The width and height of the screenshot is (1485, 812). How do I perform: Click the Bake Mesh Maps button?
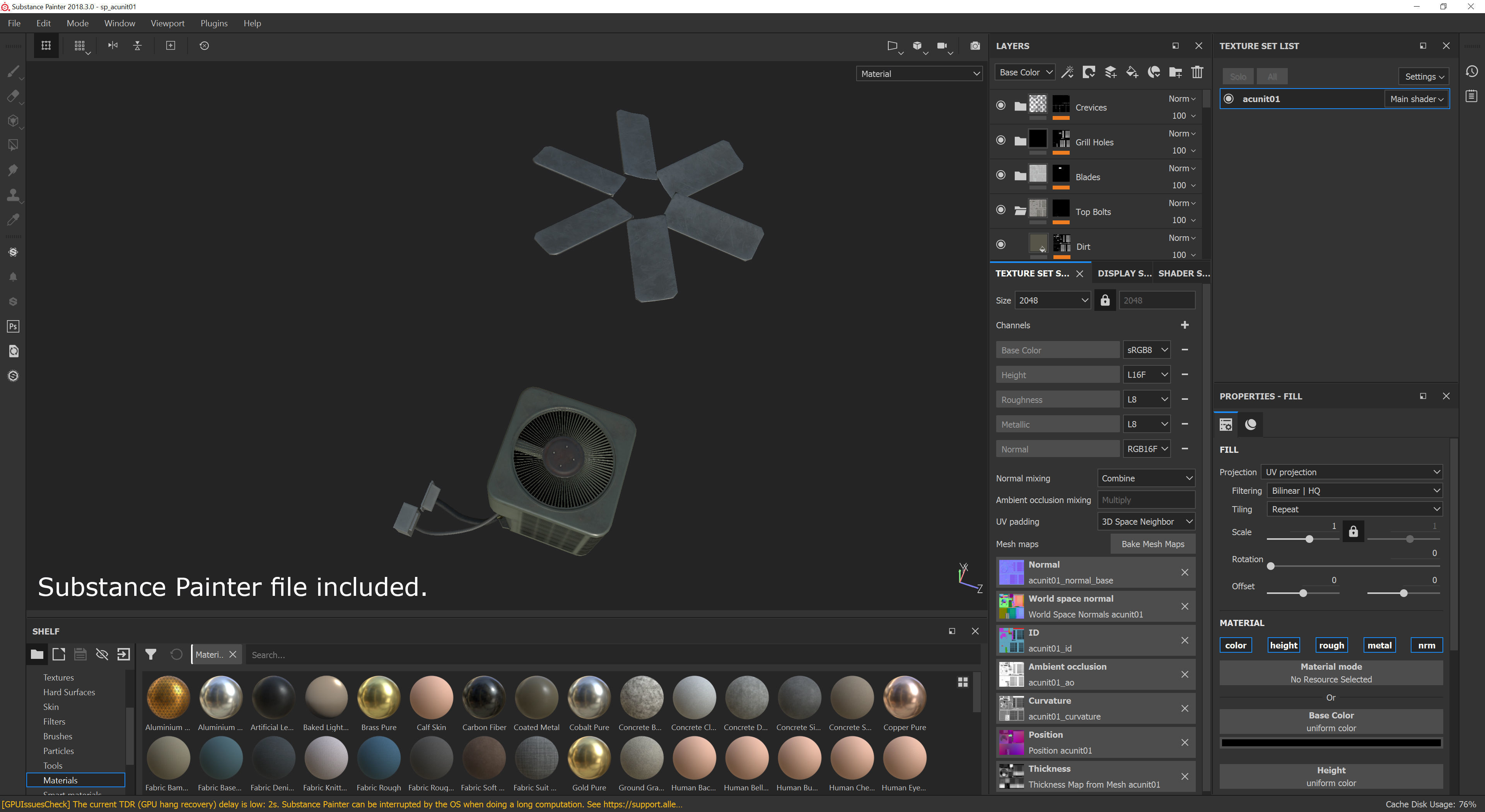click(x=1152, y=544)
